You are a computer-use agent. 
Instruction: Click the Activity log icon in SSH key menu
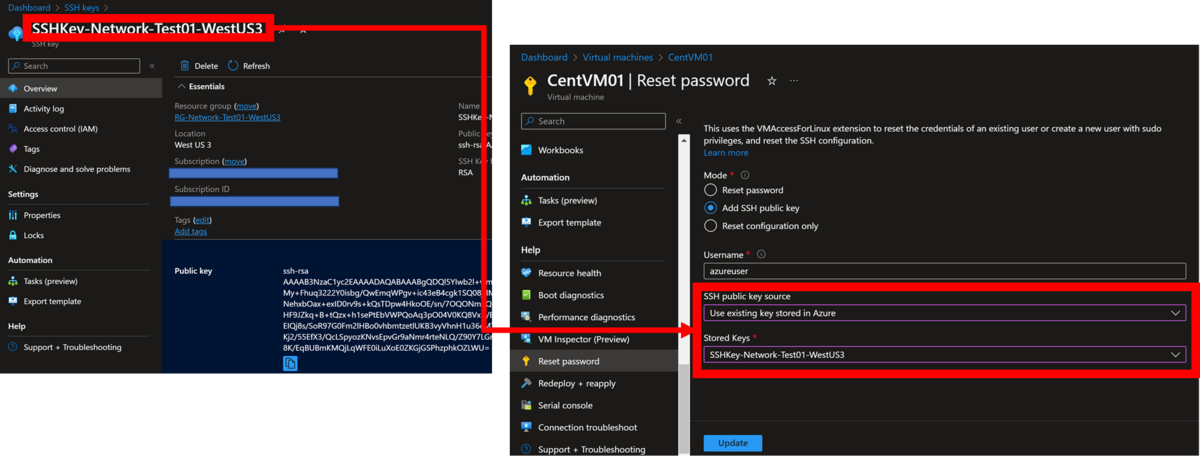(x=13, y=109)
